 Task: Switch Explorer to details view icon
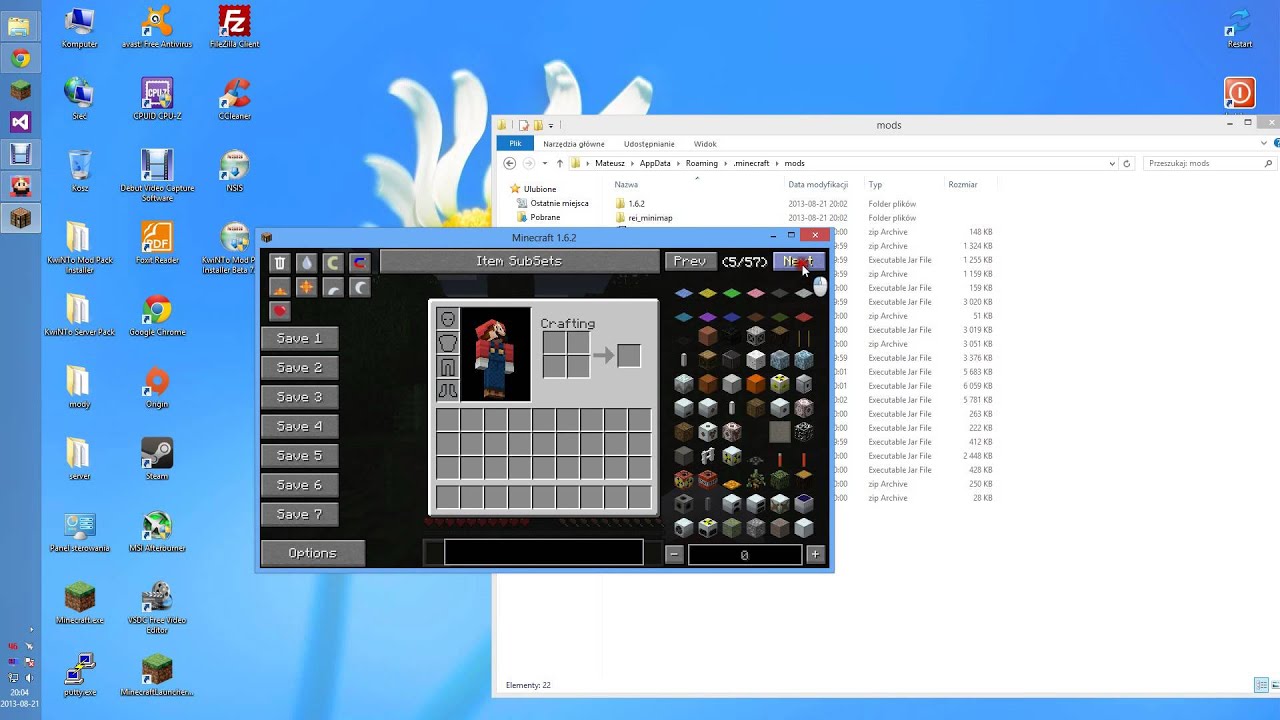click(x=1260, y=685)
